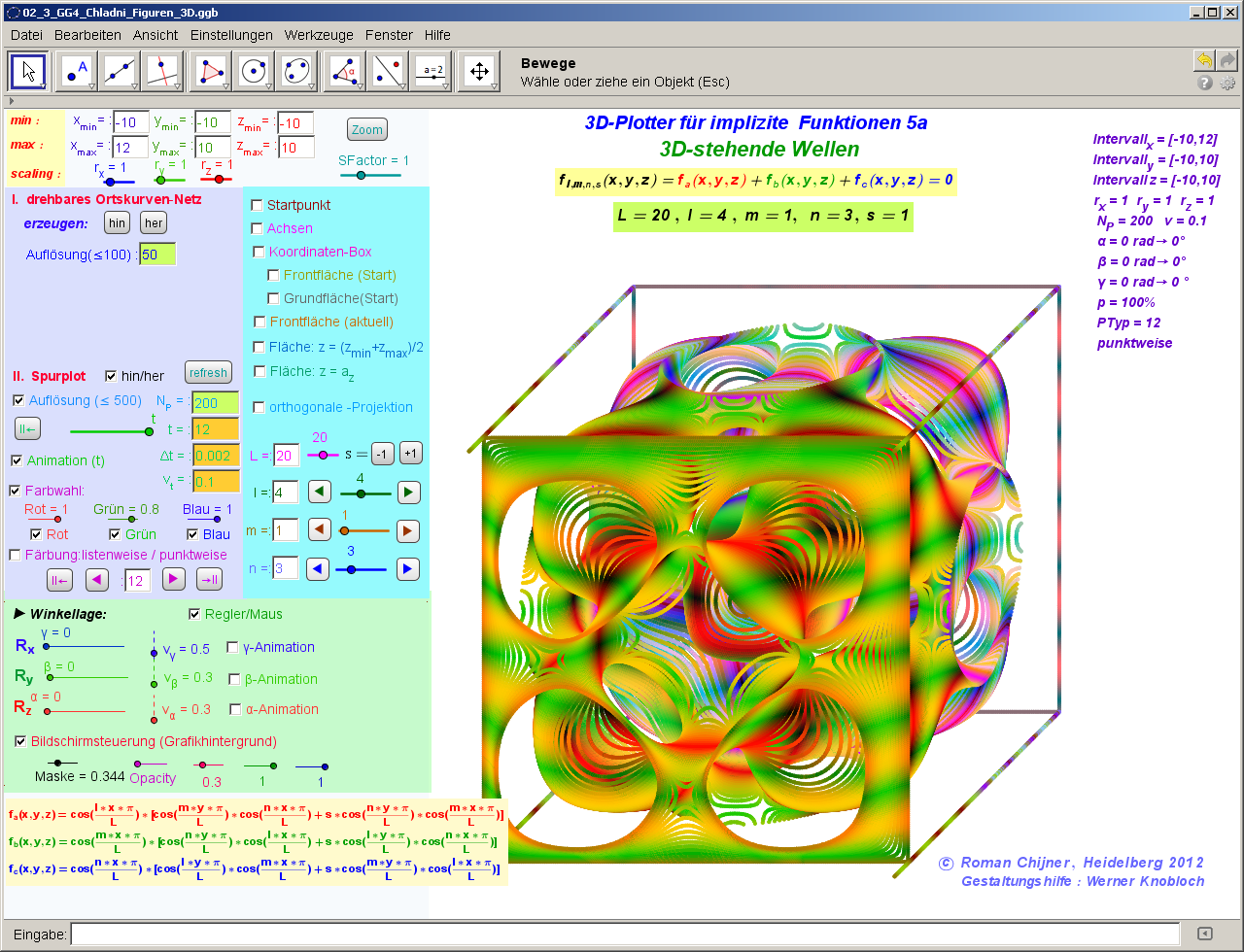Click the Winkellage triangle expander
The width and height of the screenshot is (1244, 952).
click(18, 614)
